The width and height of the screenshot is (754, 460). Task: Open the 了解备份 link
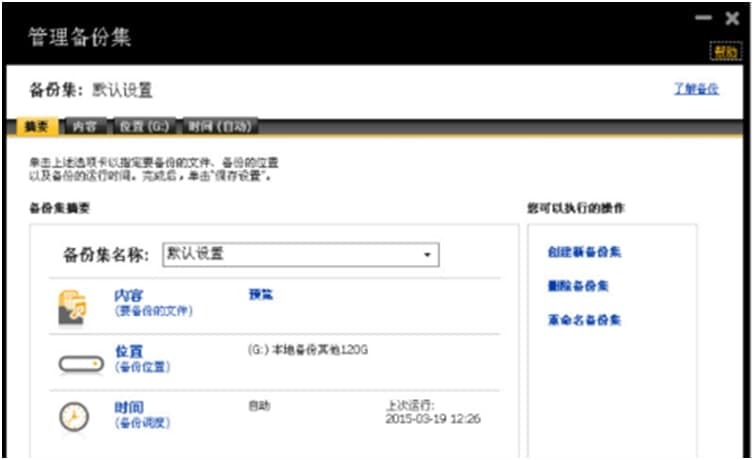coord(696,89)
